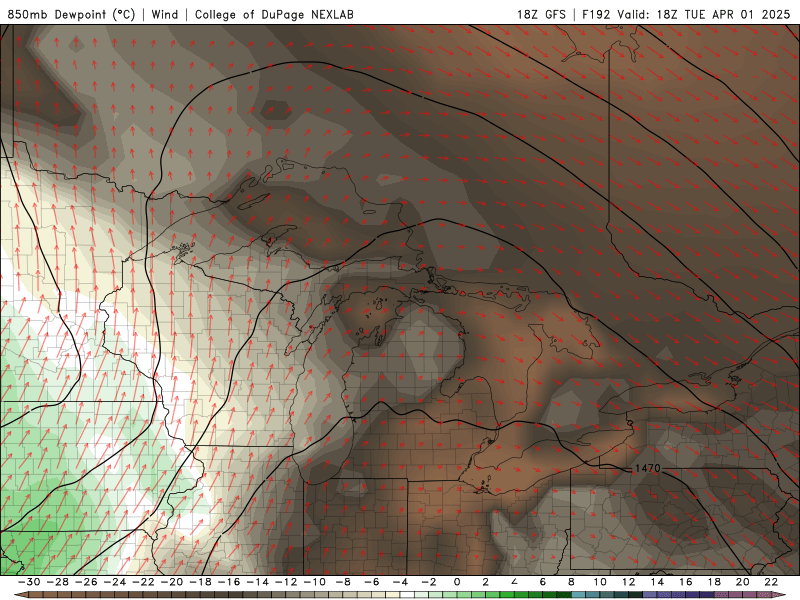800x600 pixels.
Task: Click the '850mb Dewpoint (°C)' title text
Action: tap(71, 14)
